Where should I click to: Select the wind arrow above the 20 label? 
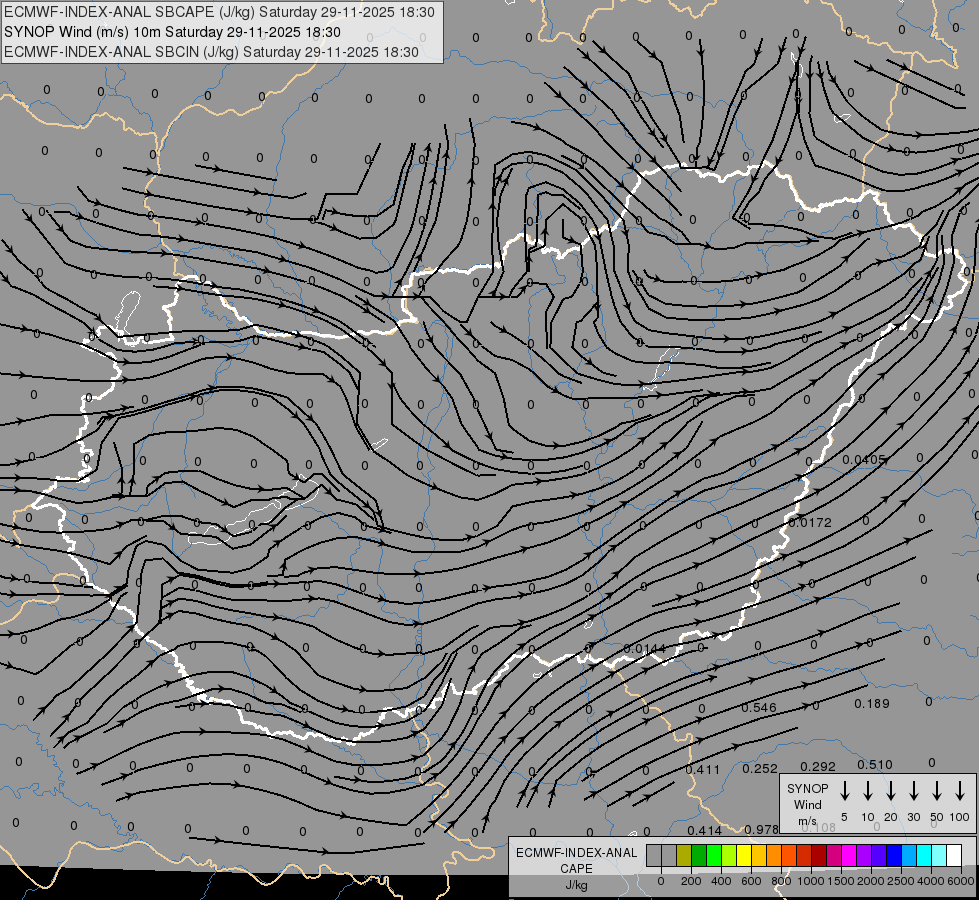tap(891, 791)
